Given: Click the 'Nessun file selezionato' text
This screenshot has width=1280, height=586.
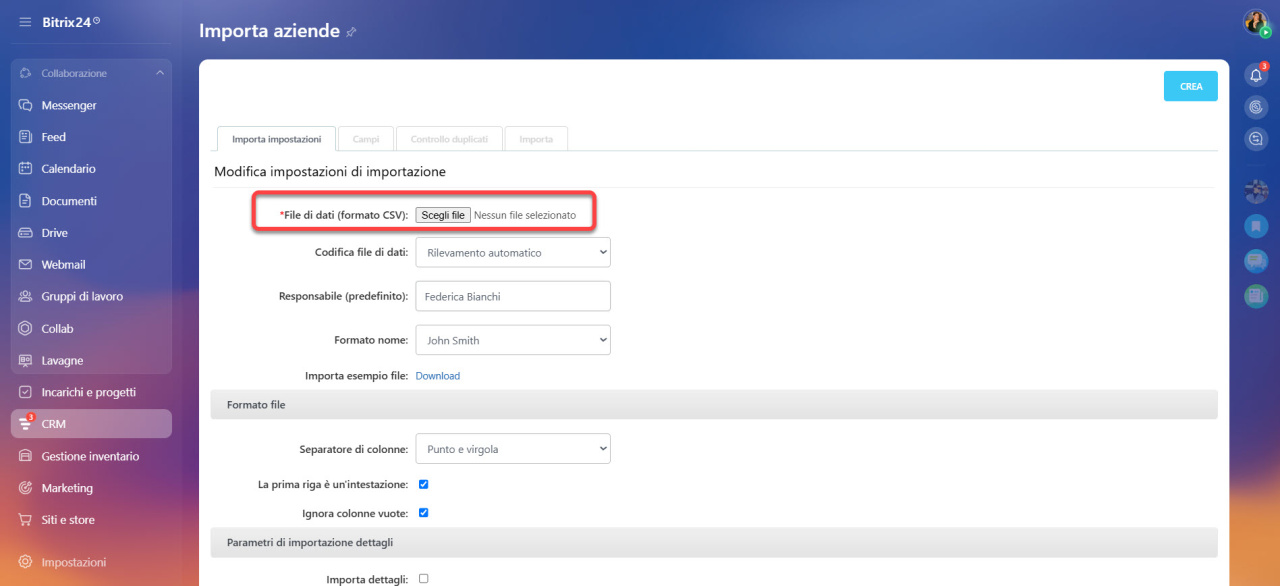Looking at the screenshot, I should 525,215.
